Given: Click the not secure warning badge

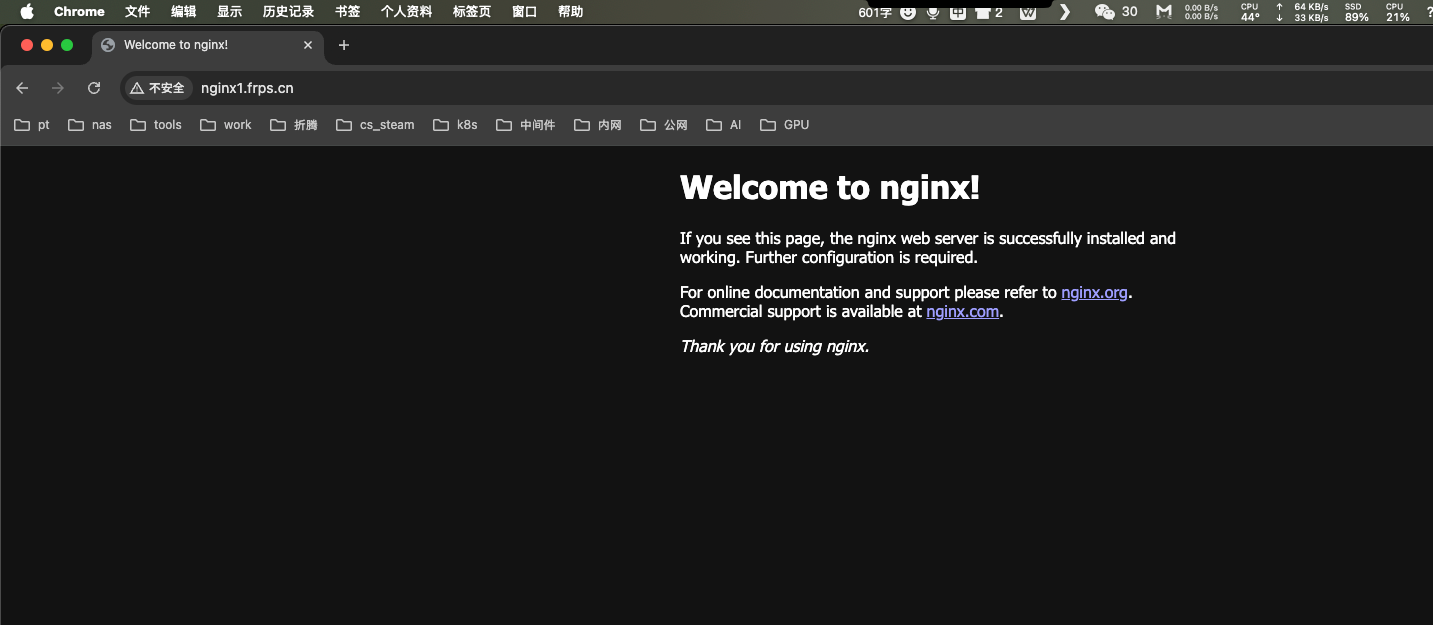Looking at the screenshot, I should tap(158, 88).
